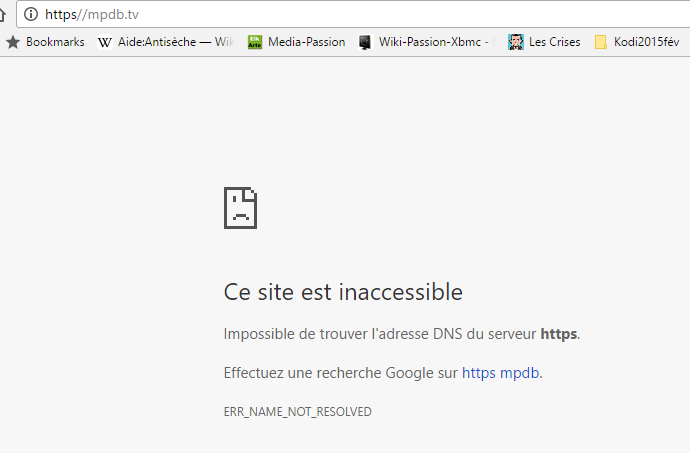Screen dimensions: 690x453
Task: Click the bold "https" server name text
Action: (x=558, y=334)
